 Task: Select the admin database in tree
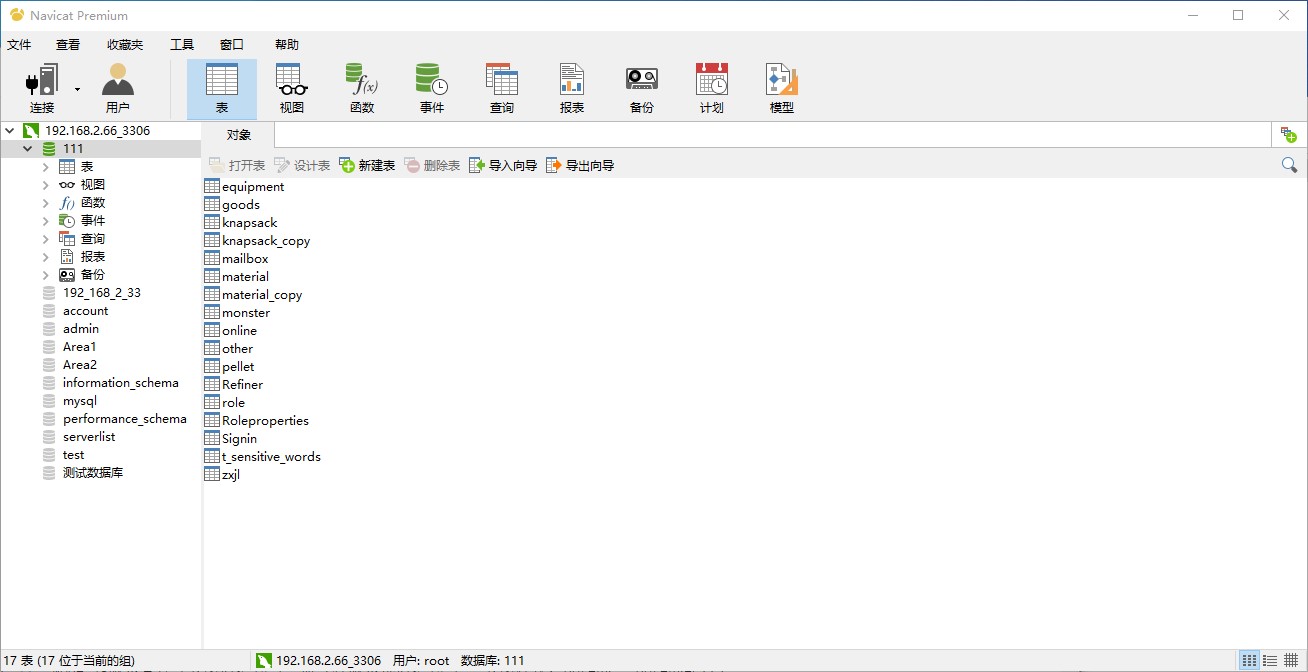80,329
